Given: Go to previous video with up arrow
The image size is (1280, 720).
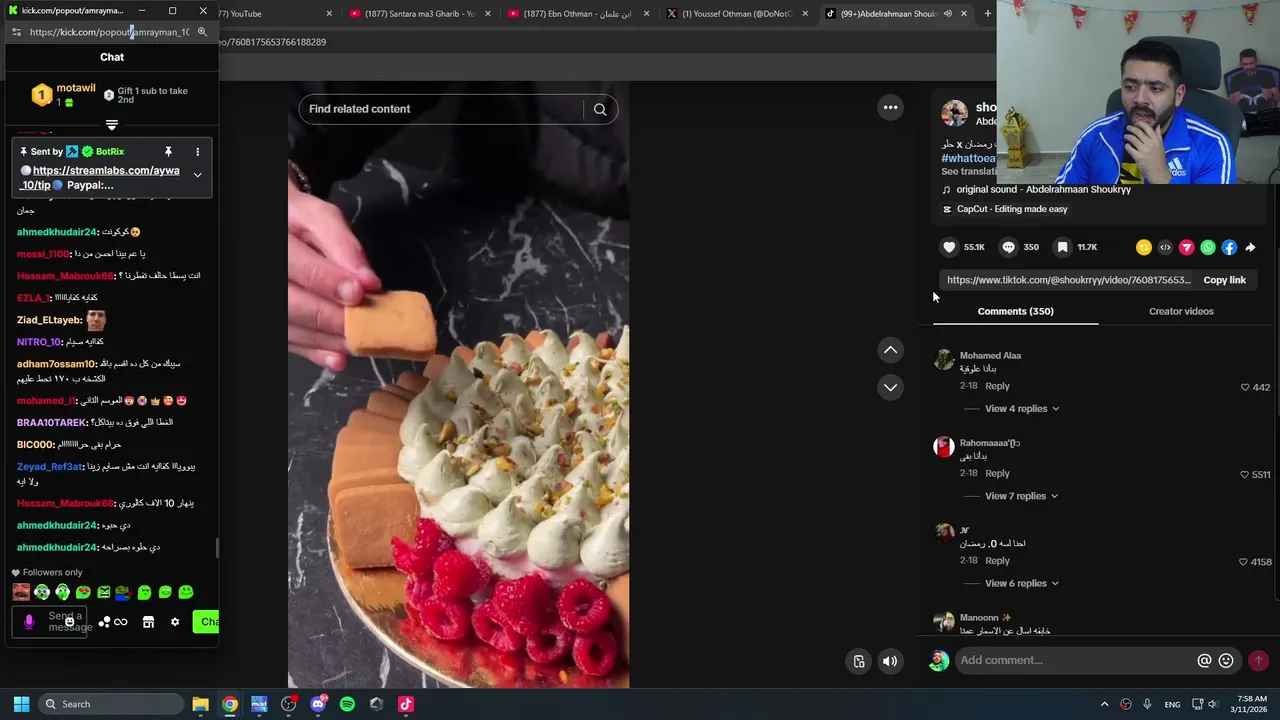Looking at the screenshot, I should pyautogui.click(x=890, y=350).
